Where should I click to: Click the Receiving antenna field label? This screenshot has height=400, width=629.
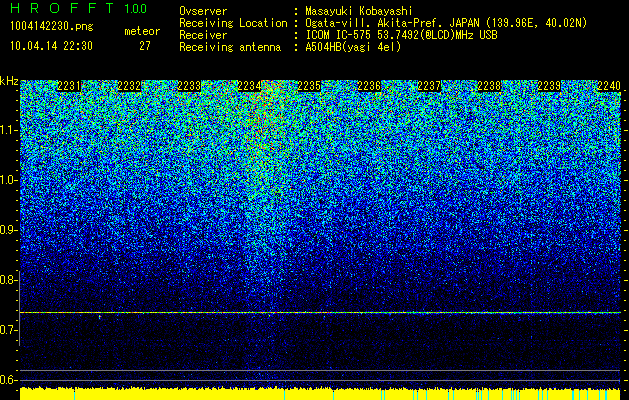230,47
